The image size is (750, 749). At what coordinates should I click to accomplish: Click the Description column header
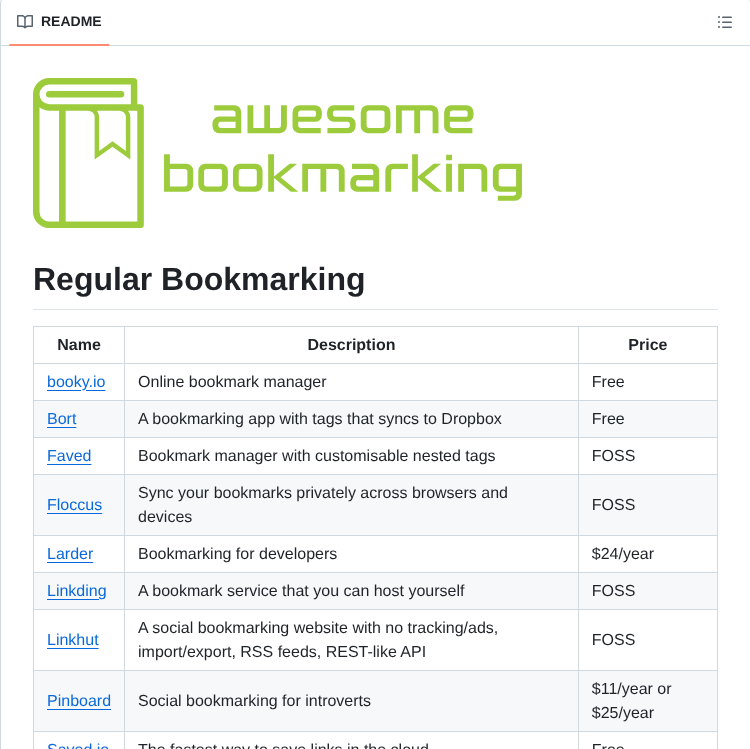pos(351,345)
